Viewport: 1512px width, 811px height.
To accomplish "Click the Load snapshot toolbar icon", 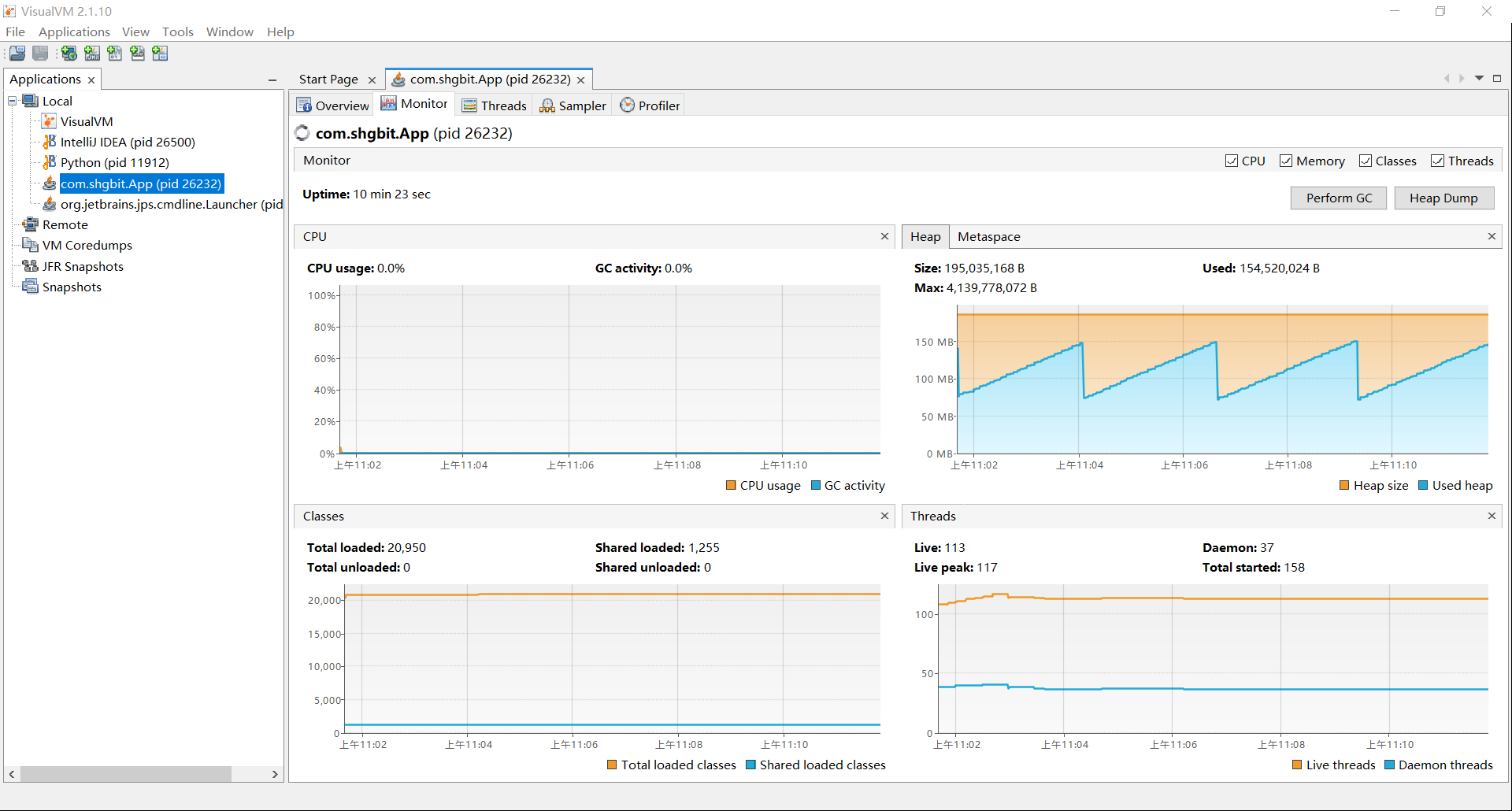I will click(x=17, y=54).
